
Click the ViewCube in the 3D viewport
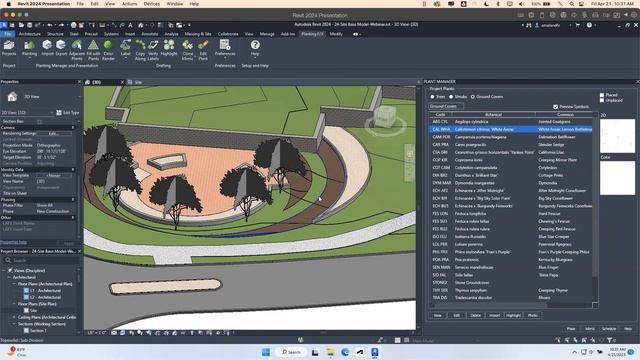[385, 116]
